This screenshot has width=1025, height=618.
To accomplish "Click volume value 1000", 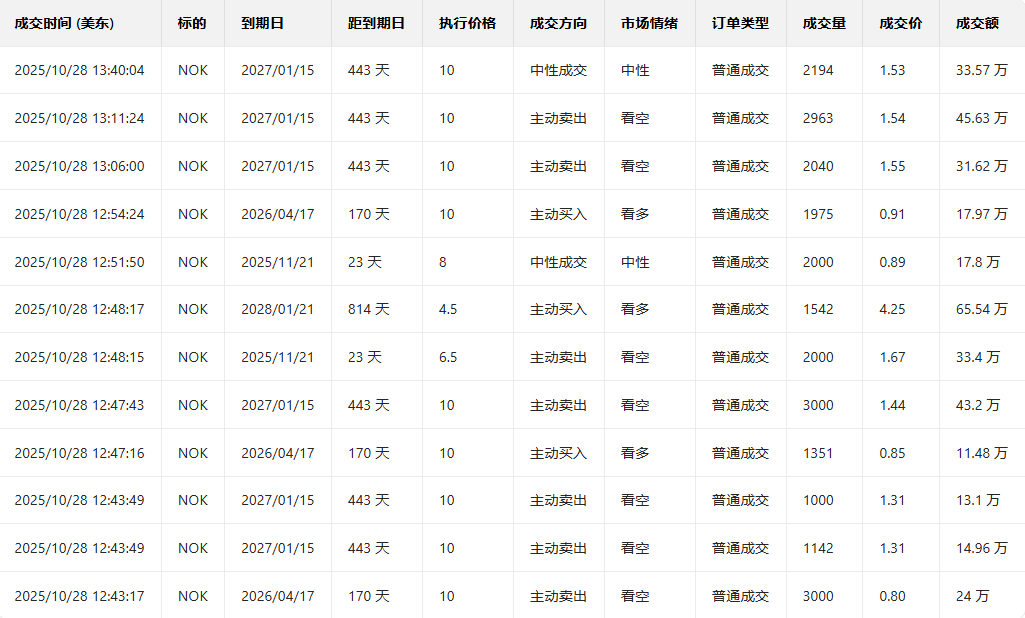I will 818,500.
